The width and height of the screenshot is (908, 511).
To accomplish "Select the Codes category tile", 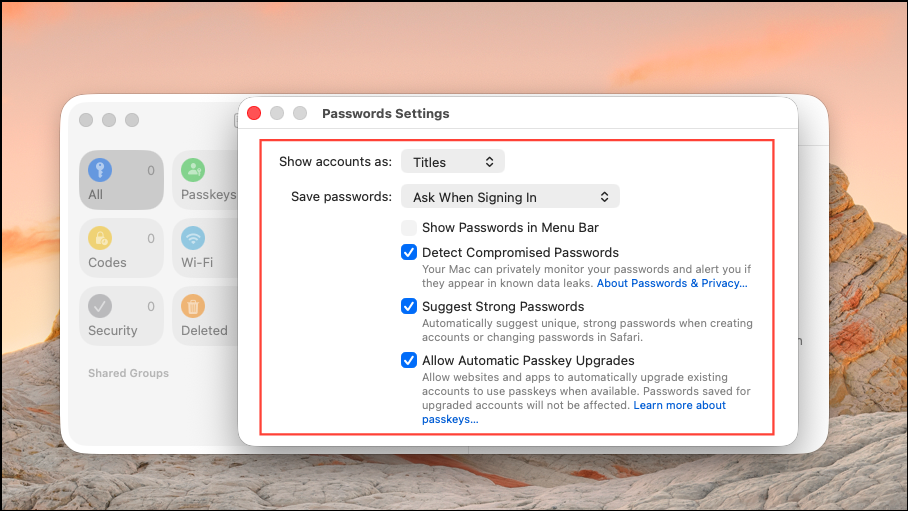I will pos(122,248).
